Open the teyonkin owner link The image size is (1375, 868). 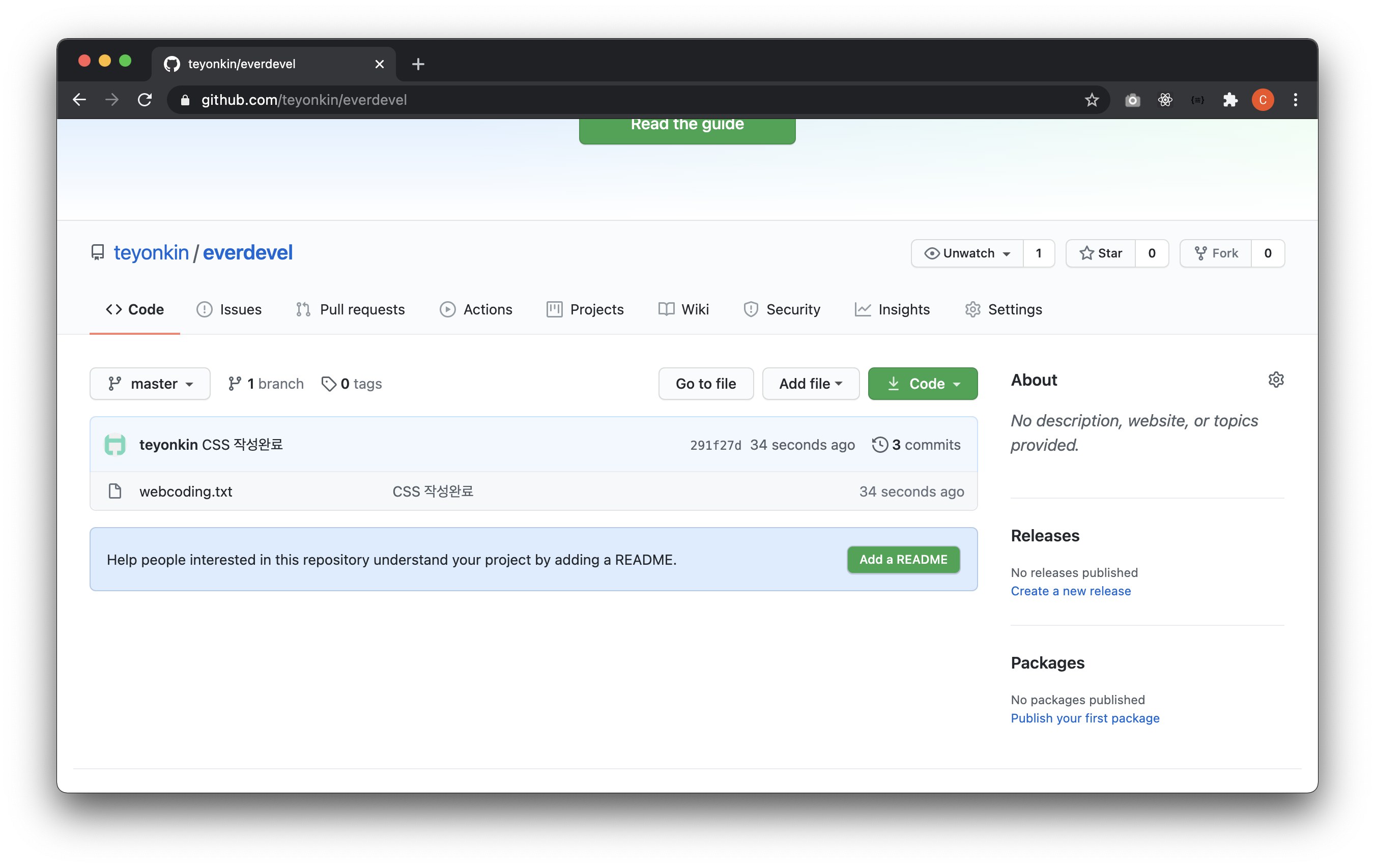tap(151, 252)
